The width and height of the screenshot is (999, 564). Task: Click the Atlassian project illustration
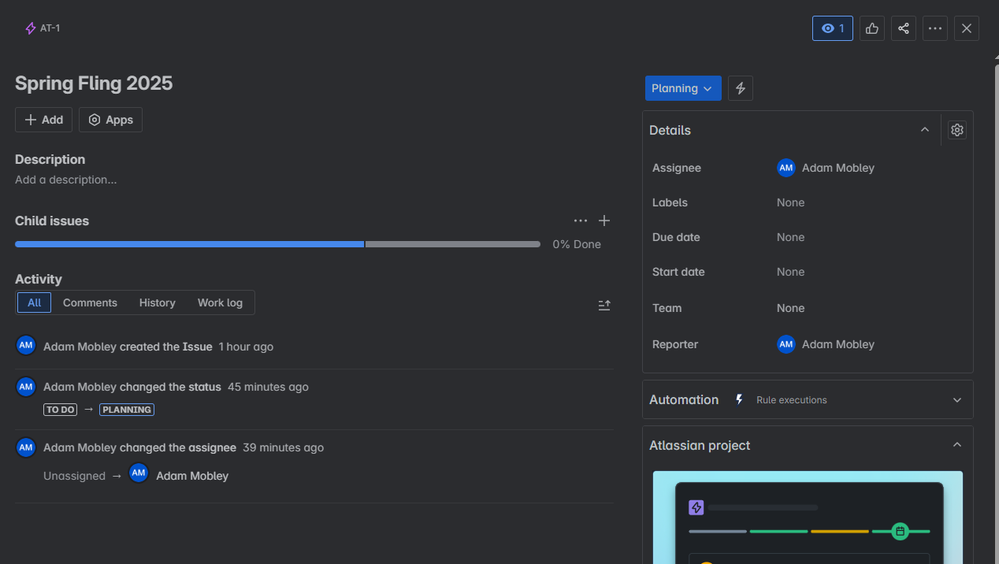(x=807, y=517)
